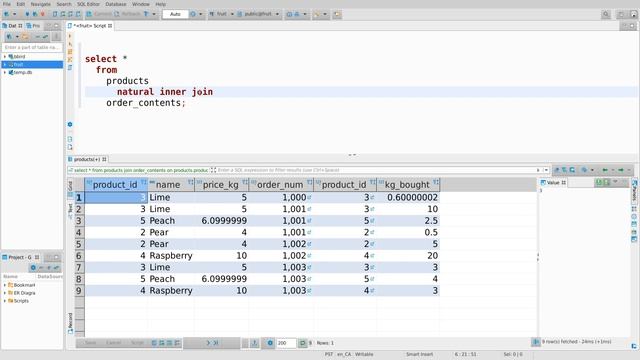This screenshot has width=640, height=360.
Task: Click the product_id first column header
Action: click(x=115, y=185)
